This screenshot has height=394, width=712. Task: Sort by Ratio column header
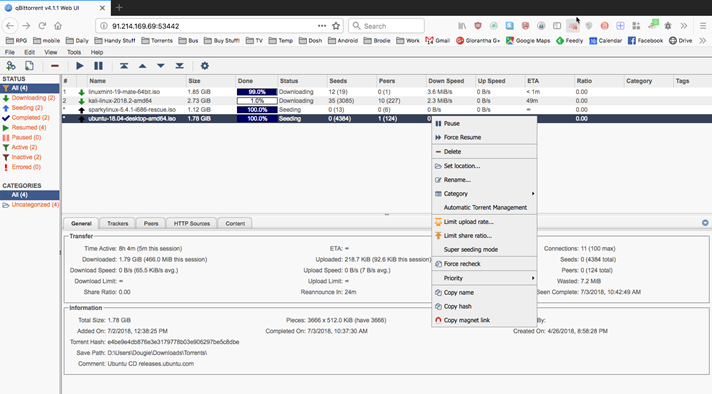pos(599,81)
